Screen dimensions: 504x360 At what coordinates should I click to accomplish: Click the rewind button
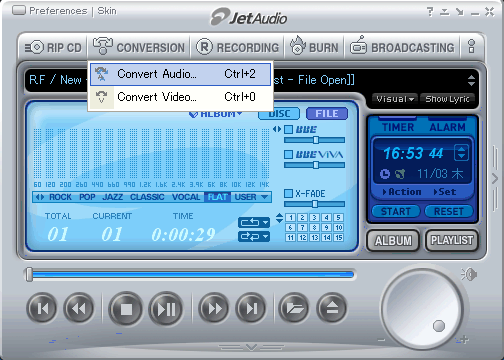tap(79, 308)
